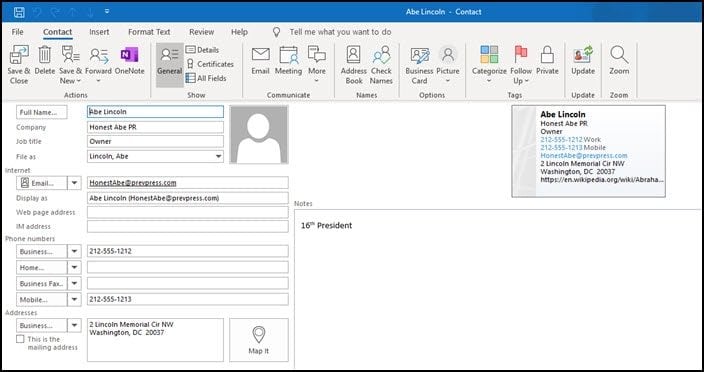The image size is (704, 372).
Task: Click the Save icon in title bar
Action: click(19, 12)
